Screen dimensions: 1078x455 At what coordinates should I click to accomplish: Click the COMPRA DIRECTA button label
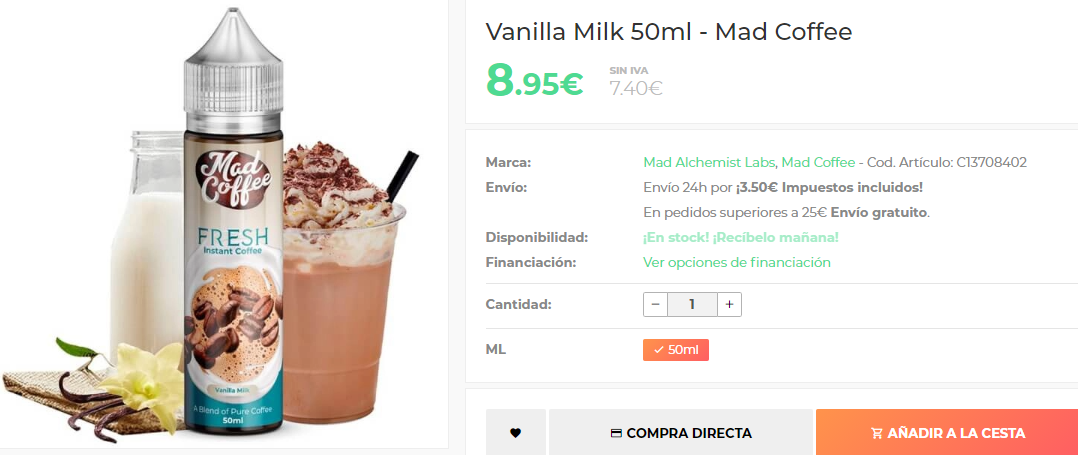click(x=689, y=434)
